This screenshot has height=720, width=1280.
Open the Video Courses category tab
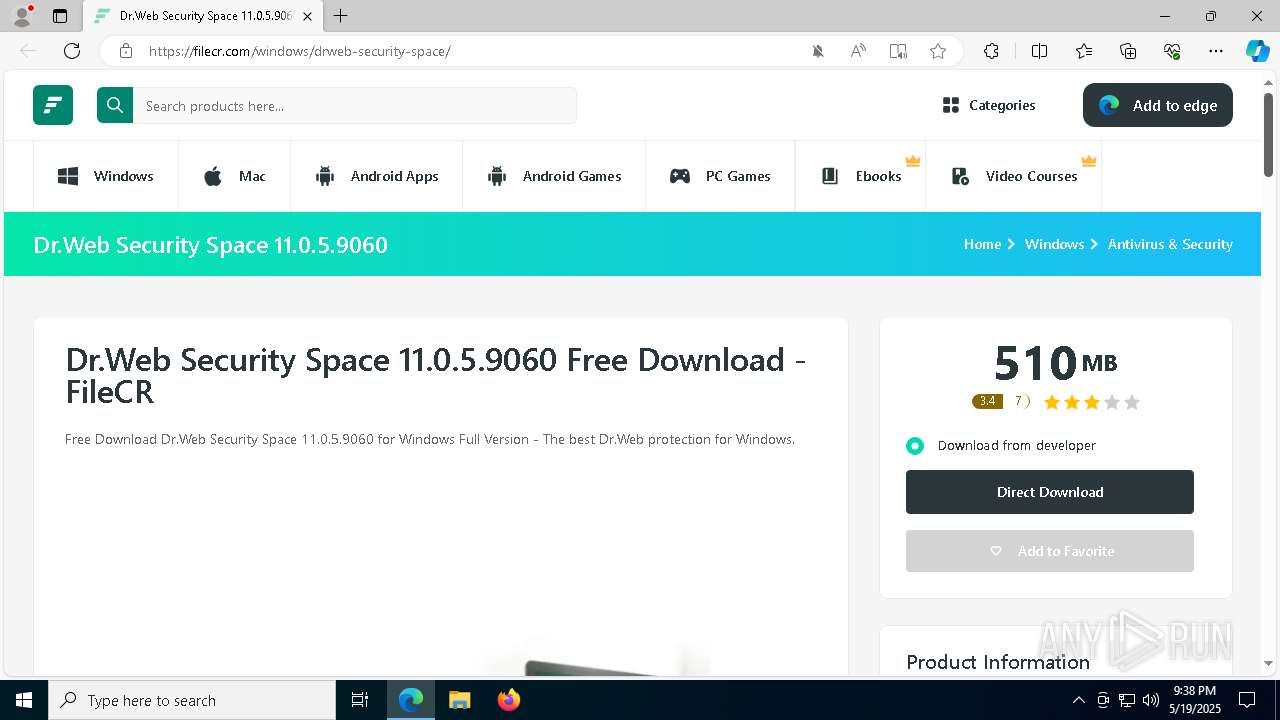pos(1014,176)
